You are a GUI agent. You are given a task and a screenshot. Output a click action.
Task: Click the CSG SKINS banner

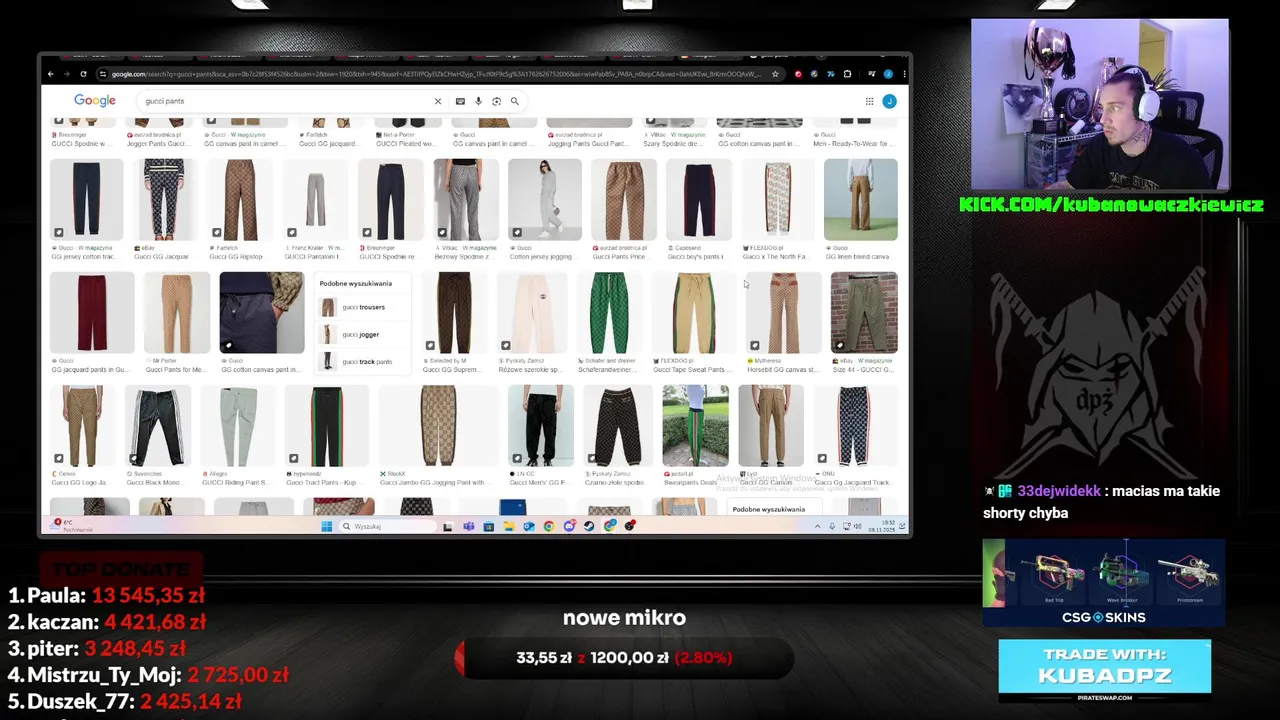[1104, 583]
